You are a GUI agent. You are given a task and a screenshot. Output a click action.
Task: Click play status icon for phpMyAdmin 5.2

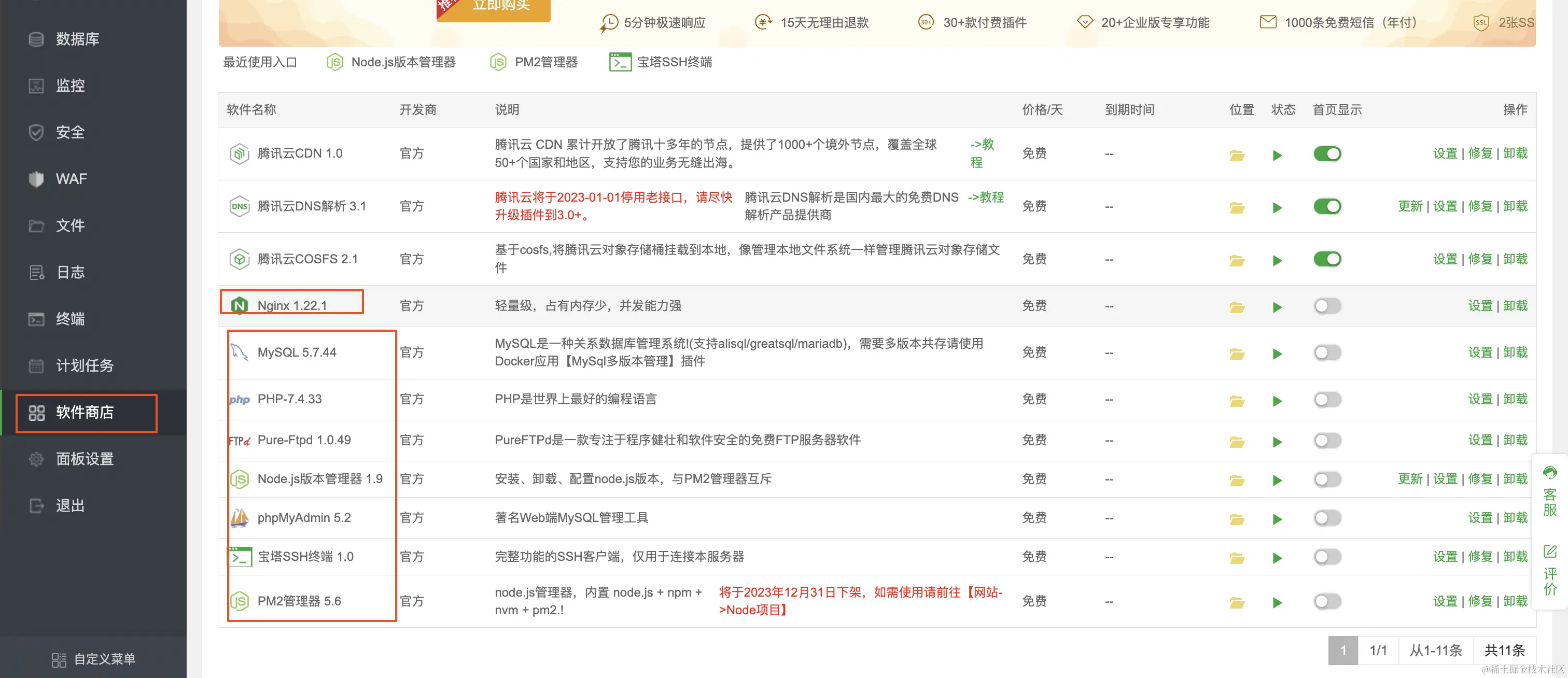[x=1277, y=518]
